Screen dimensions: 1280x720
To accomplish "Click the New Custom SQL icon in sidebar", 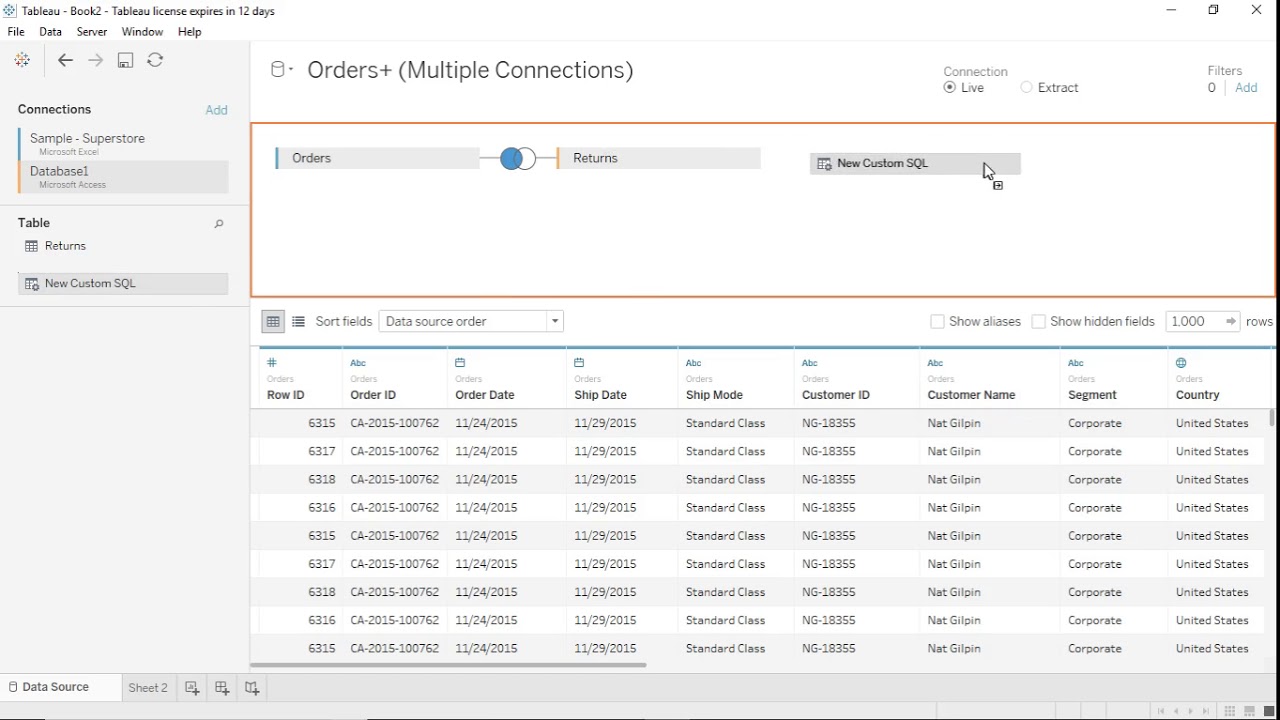I will coord(31,284).
